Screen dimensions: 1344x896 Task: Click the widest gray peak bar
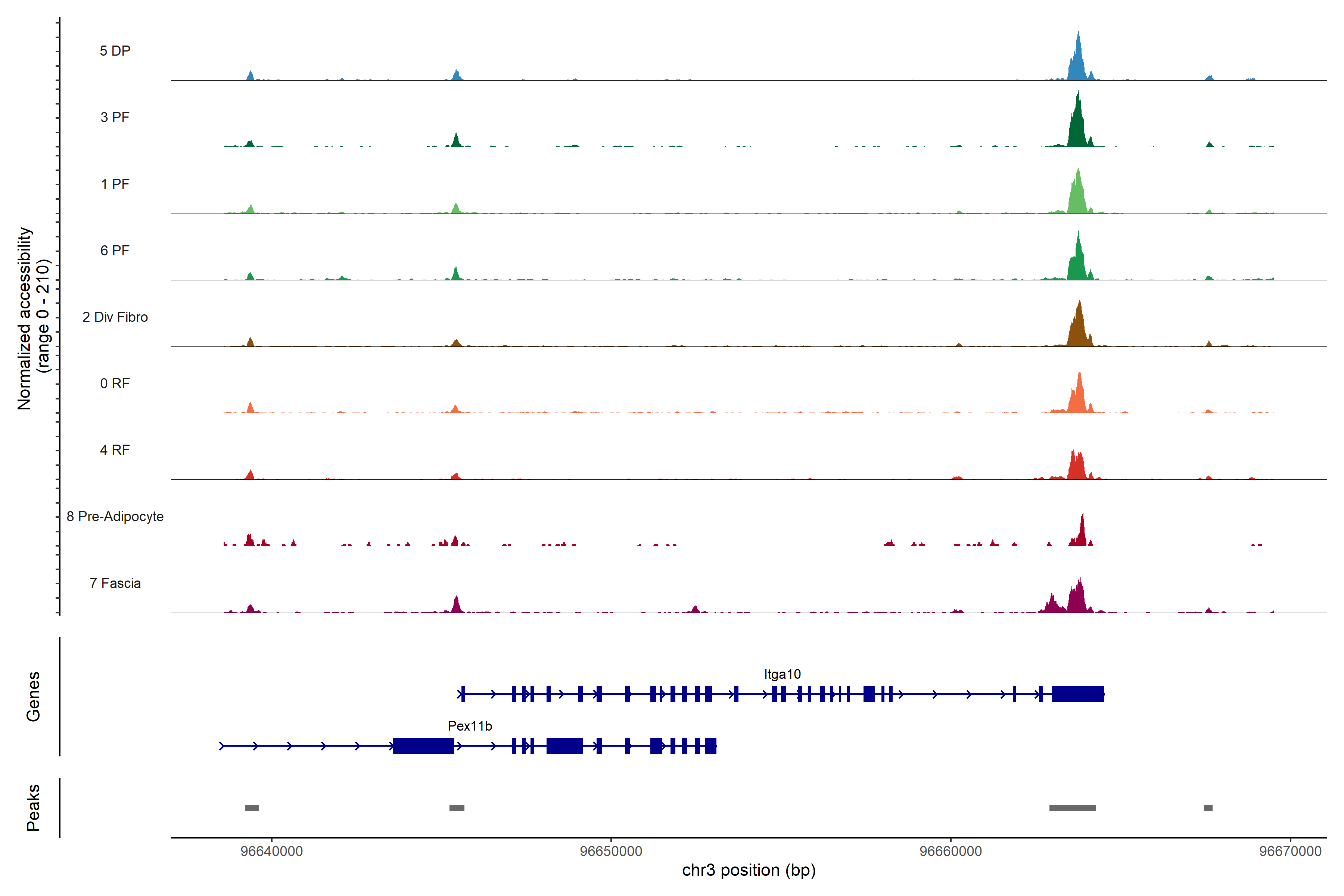point(1073,808)
